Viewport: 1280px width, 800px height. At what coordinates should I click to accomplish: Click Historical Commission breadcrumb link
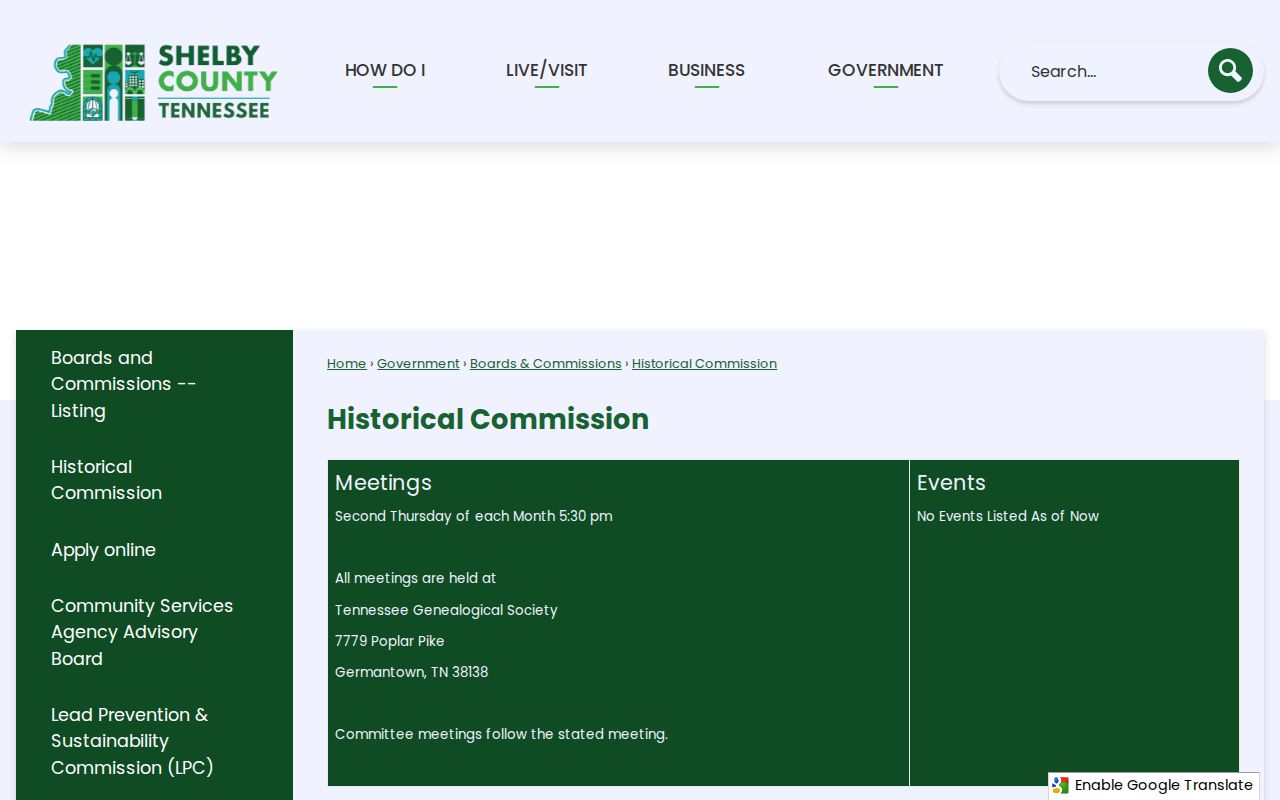pyautogui.click(x=704, y=364)
